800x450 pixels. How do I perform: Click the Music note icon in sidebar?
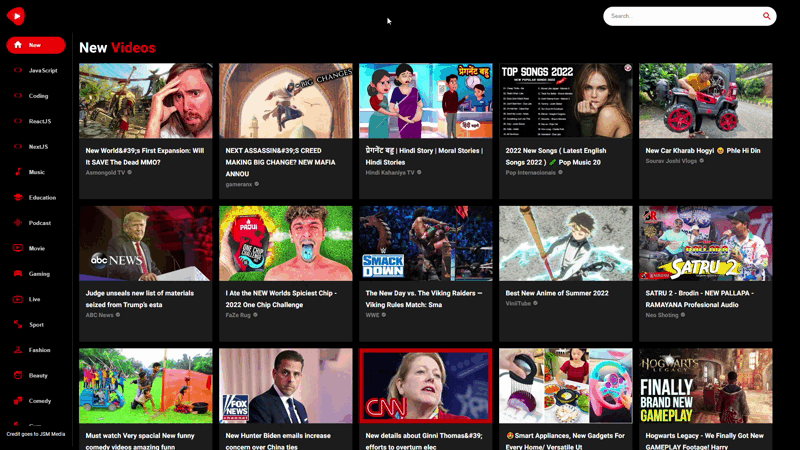[18, 172]
